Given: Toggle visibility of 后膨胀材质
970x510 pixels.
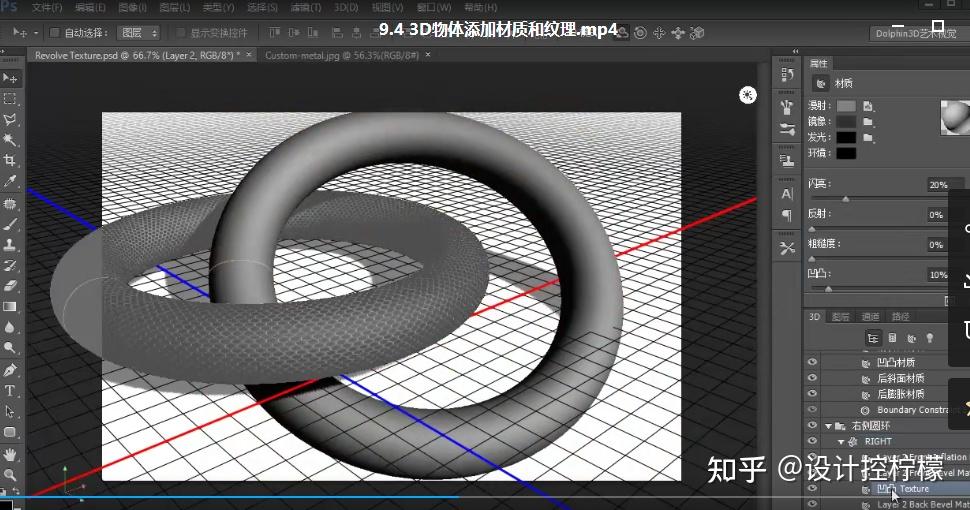Looking at the screenshot, I should 812,394.
